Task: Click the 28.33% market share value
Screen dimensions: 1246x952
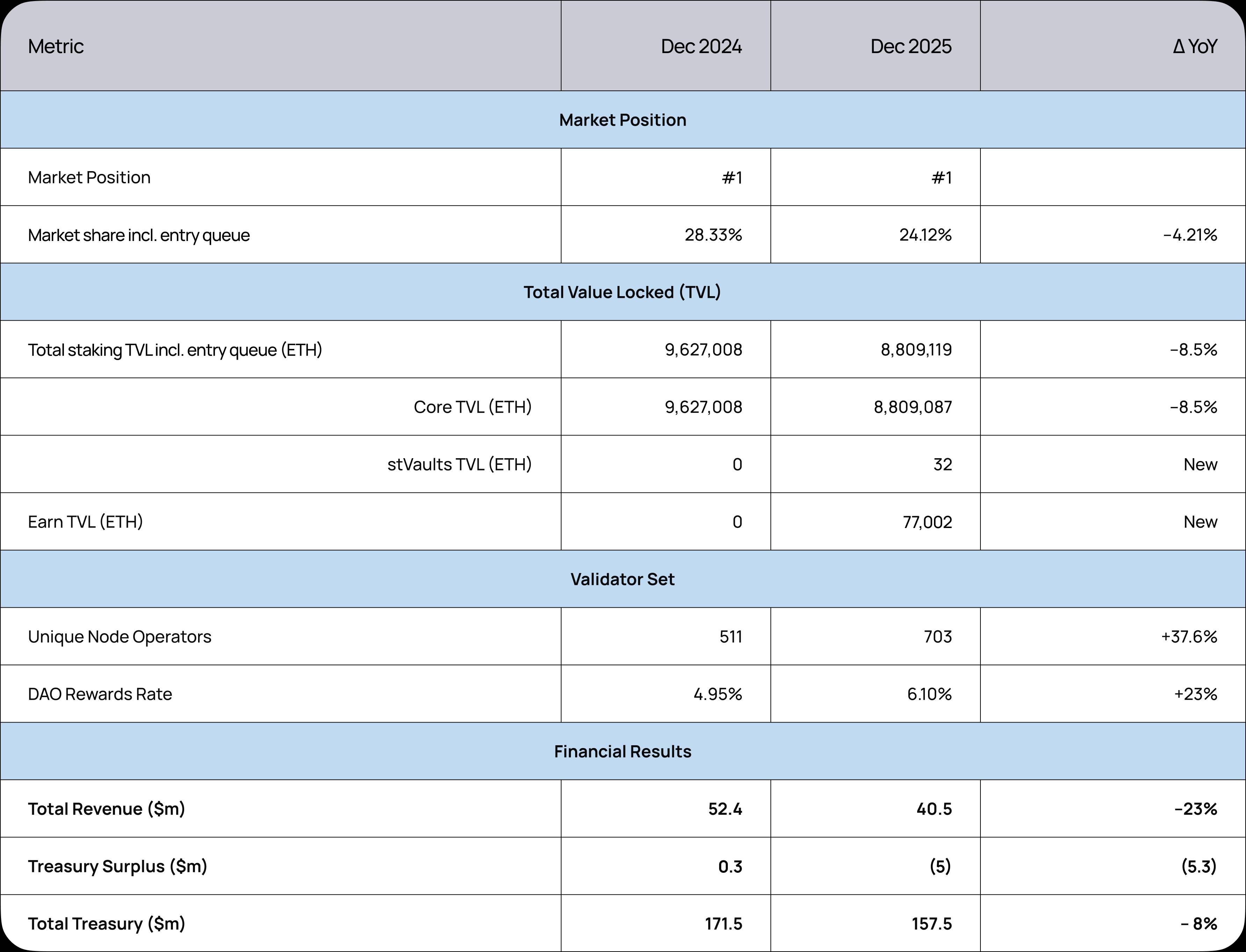Action: click(x=712, y=235)
